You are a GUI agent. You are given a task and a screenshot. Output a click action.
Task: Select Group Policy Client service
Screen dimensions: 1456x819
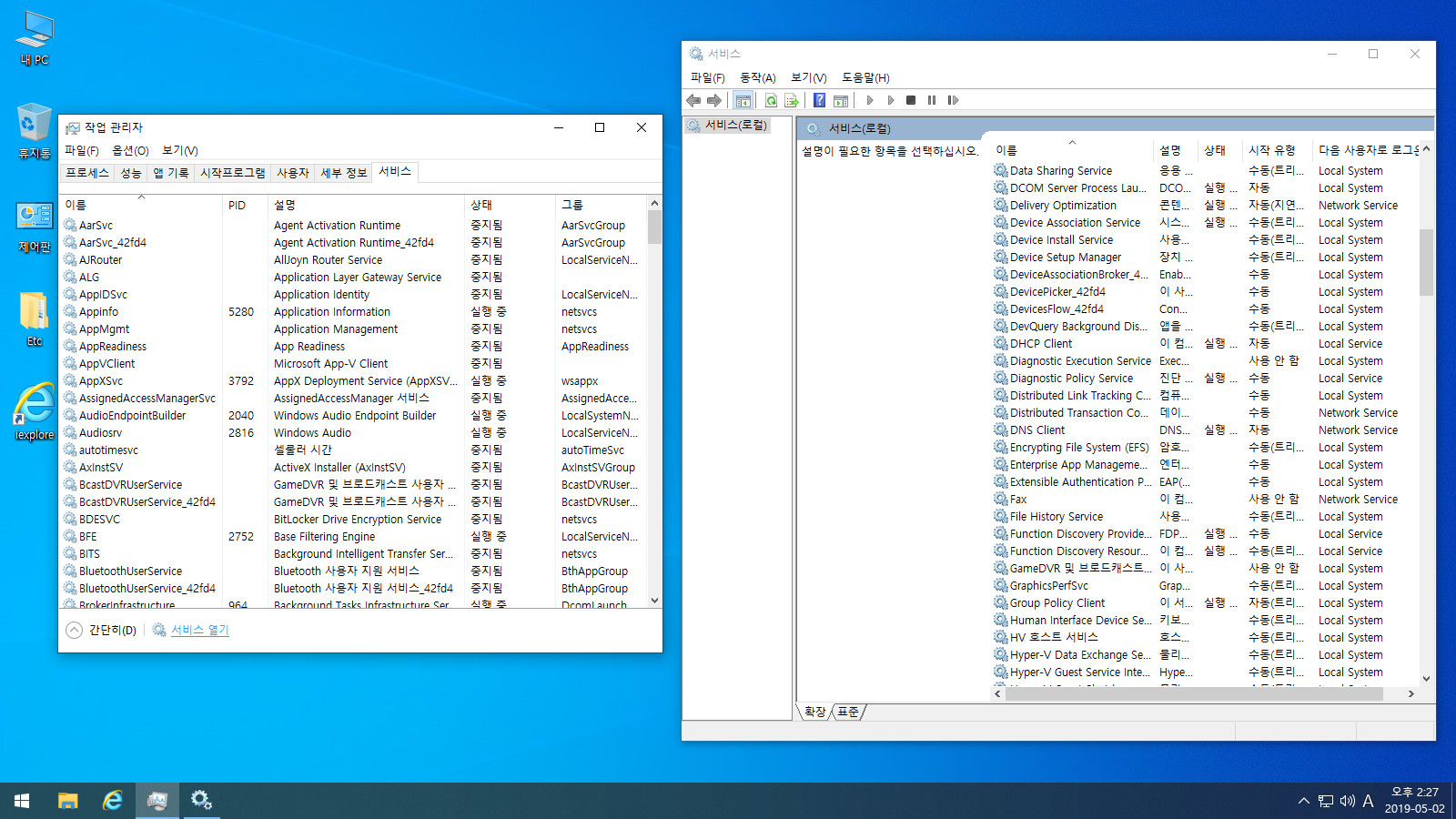[1205, 603]
